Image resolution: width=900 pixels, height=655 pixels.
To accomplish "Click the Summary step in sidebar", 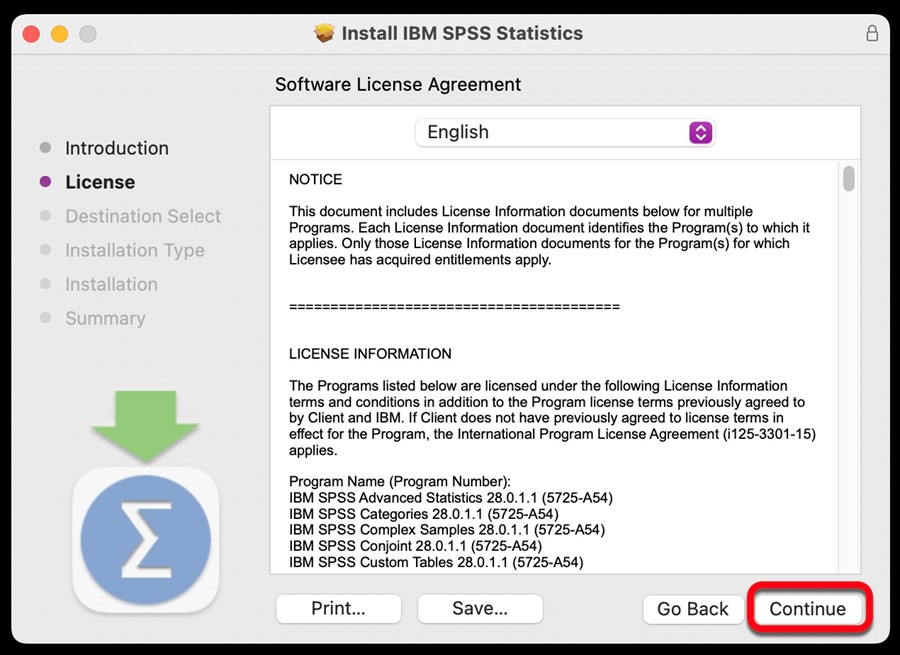I will [x=105, y=318].
